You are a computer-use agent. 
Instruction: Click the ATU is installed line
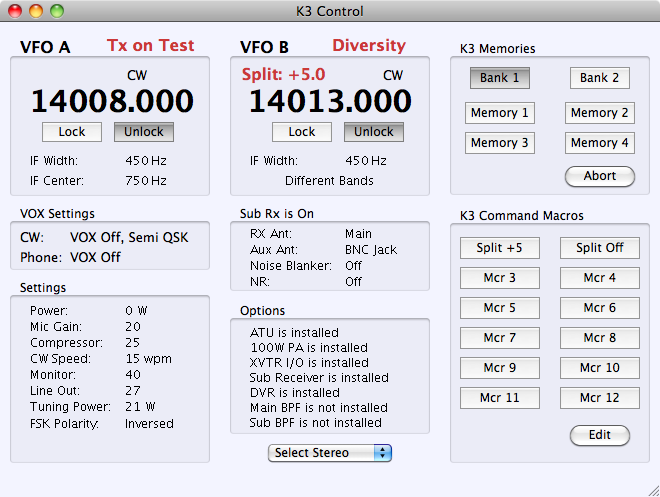pos(294,333)
